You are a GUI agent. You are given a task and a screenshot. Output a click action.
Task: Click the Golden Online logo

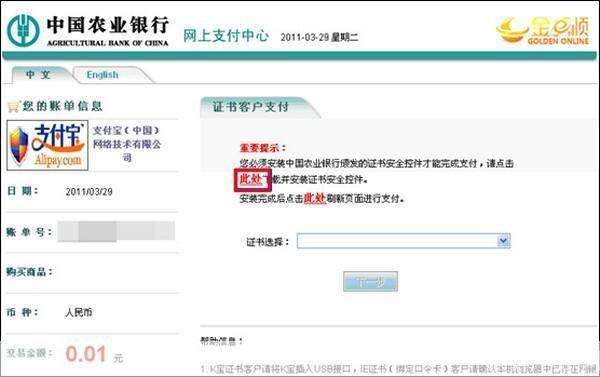pos(543,30)
